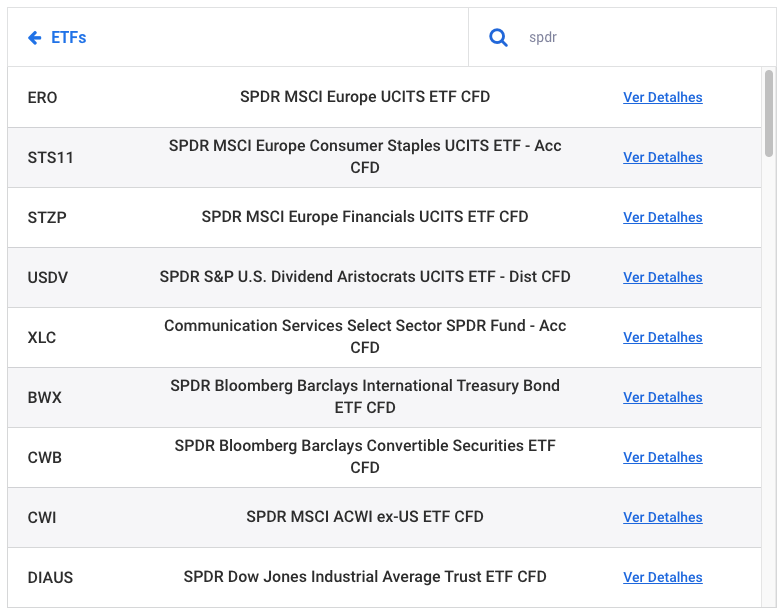Click the vertical scrollbar thumb in the list

(769, 114)
